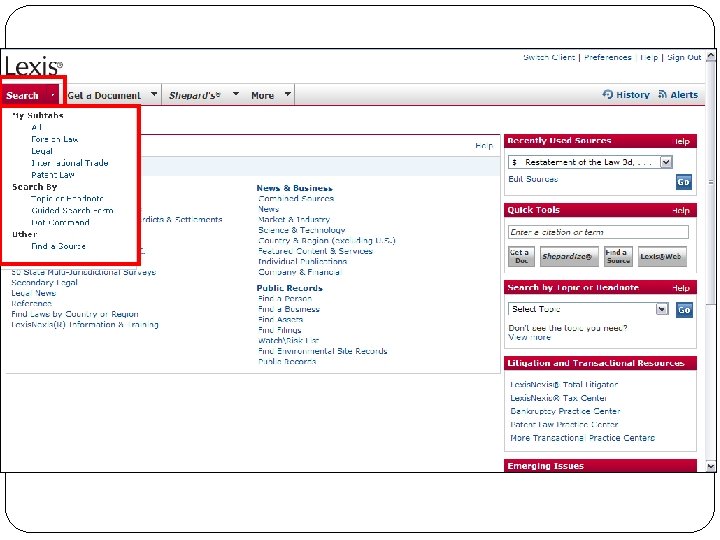Open the History link text

click(633, 95)
